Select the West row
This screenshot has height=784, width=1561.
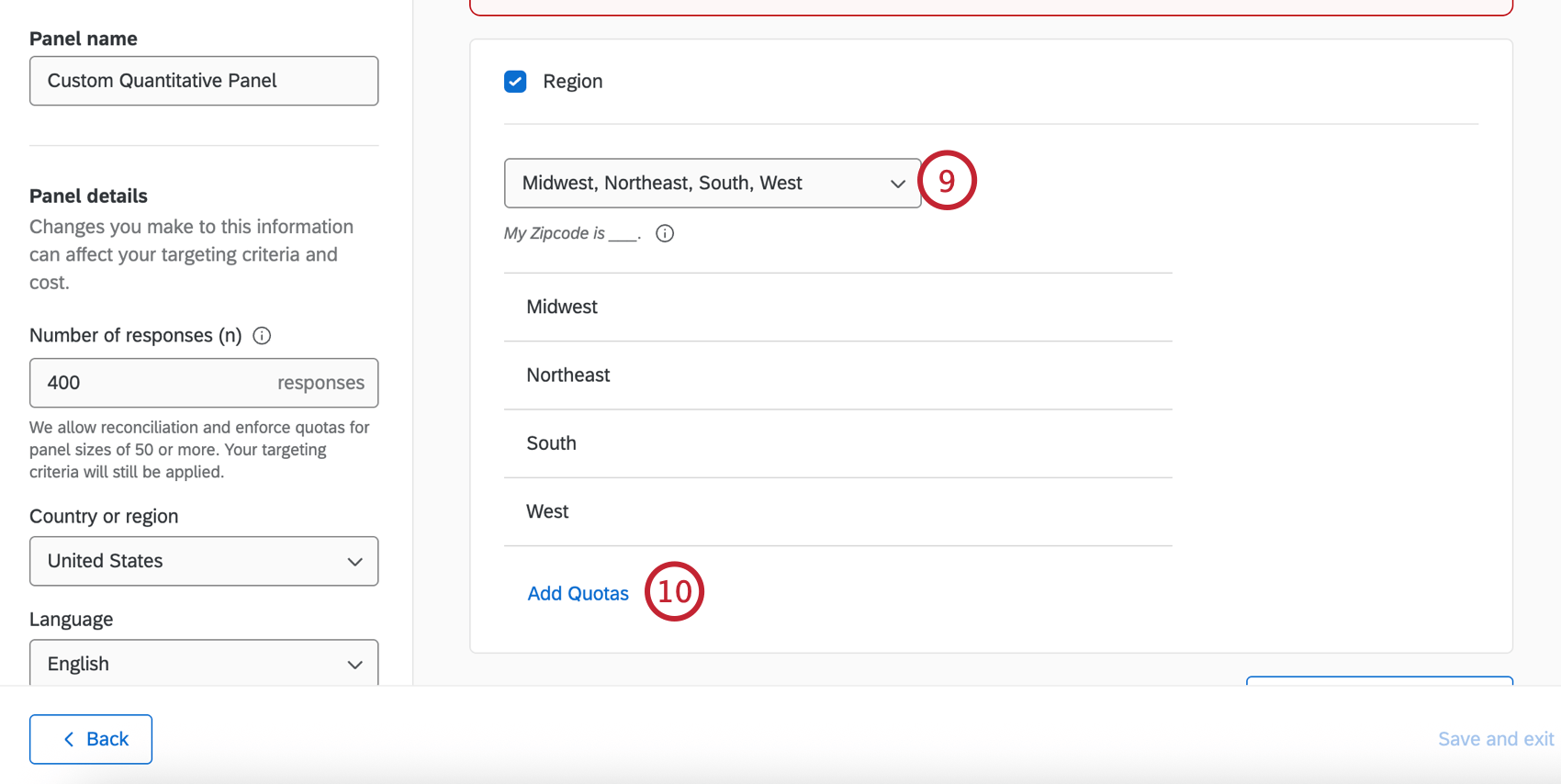click(838, 511)
